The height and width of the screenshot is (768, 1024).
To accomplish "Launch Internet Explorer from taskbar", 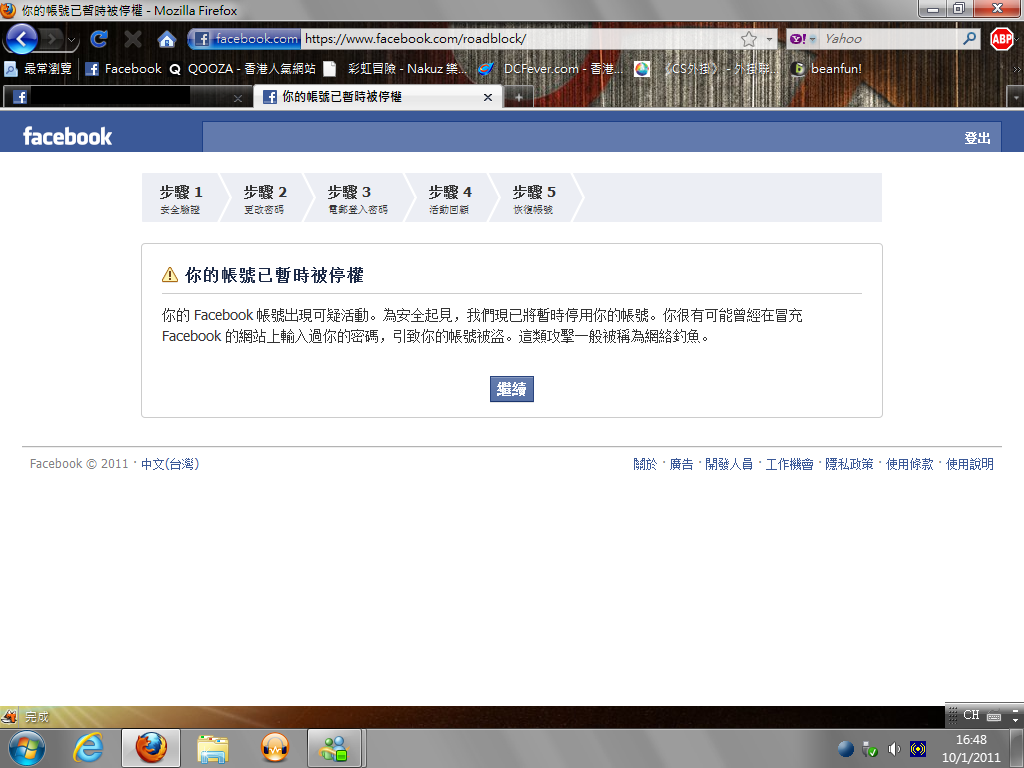I will [88, 748].
